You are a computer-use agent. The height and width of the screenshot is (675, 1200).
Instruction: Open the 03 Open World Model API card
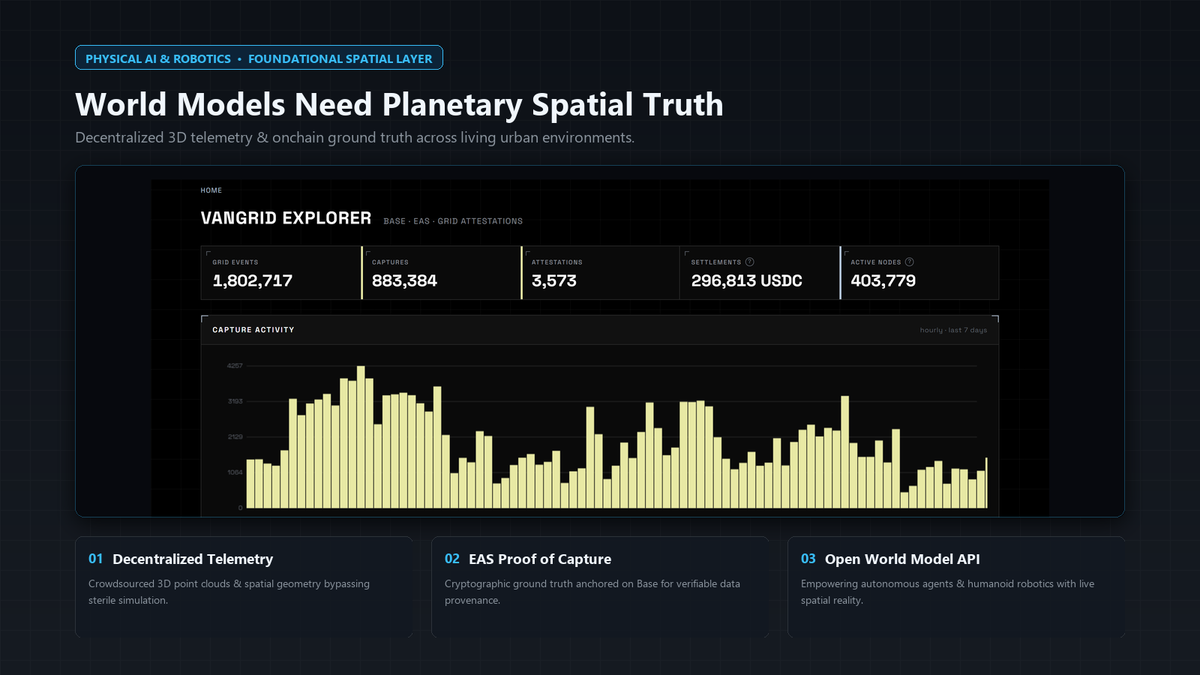pyautogui.click(x=956, y=587)
